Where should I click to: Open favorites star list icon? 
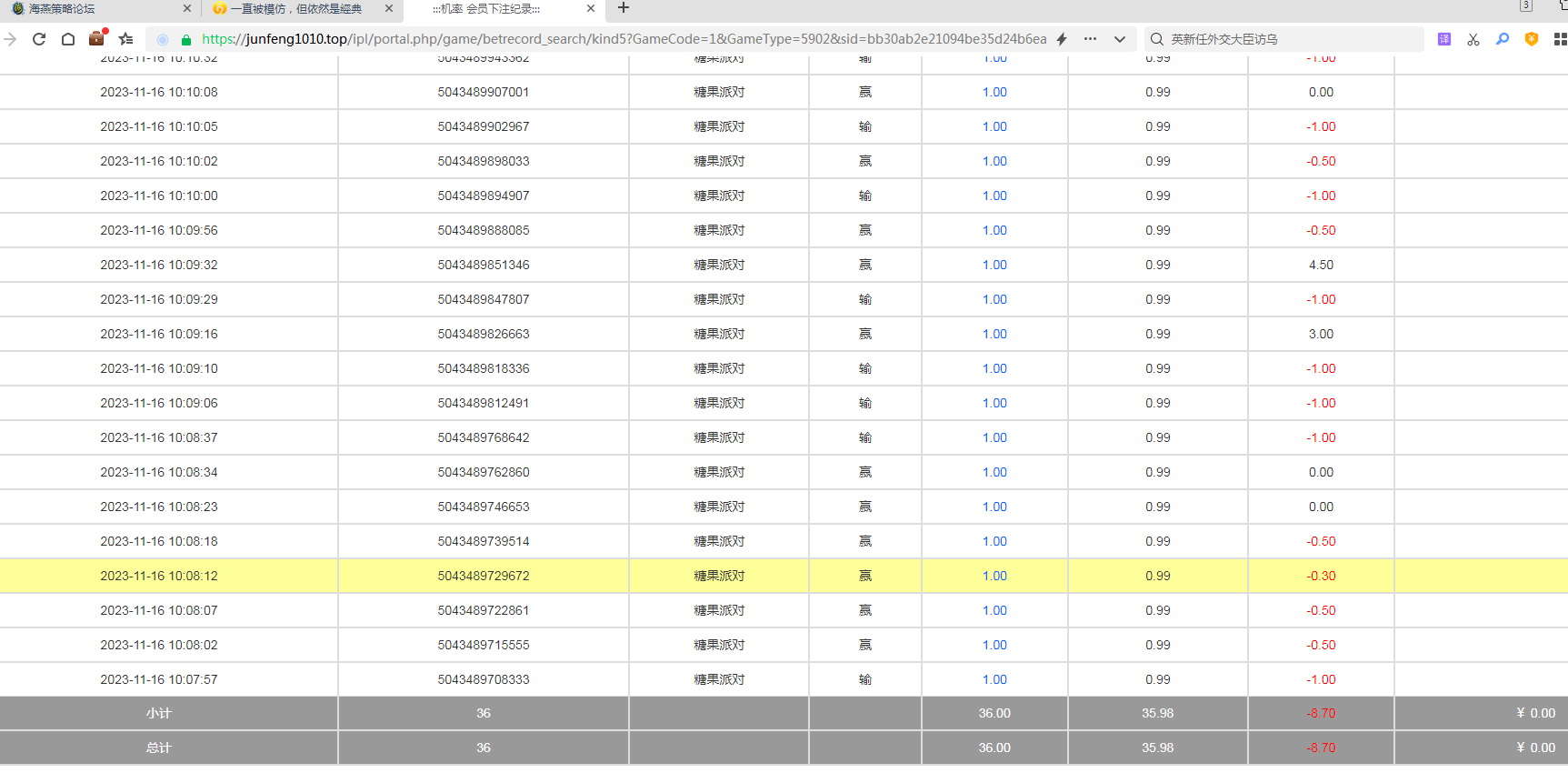coord(126,39)
